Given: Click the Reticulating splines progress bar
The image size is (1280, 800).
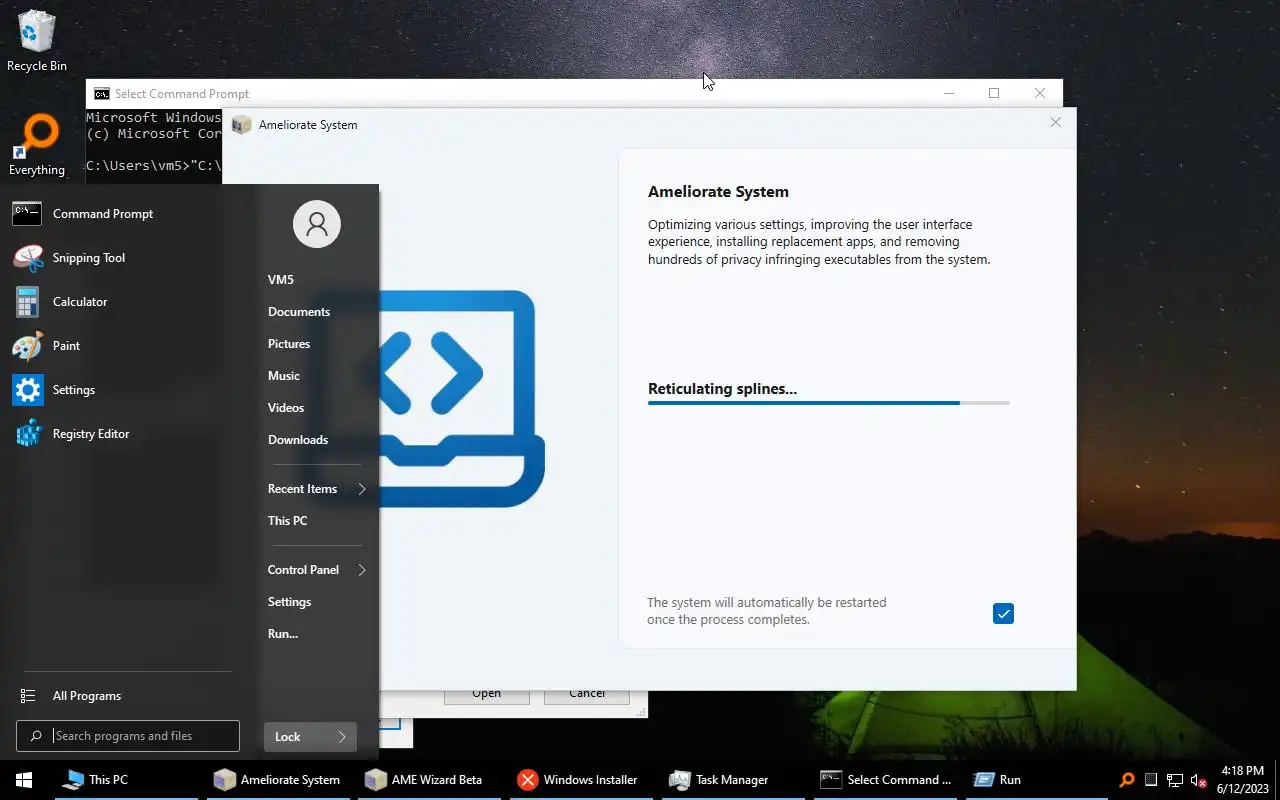Looking at the screenshot, I should coord(829,403).
